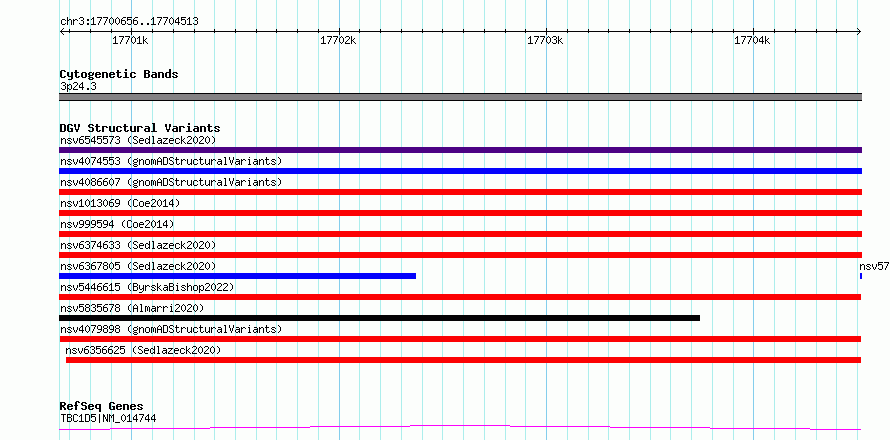Screen dimensions: 890x440
Task: Open the TBC1D5|NM_014744 gene label
Action: click(x=108, y=419)
